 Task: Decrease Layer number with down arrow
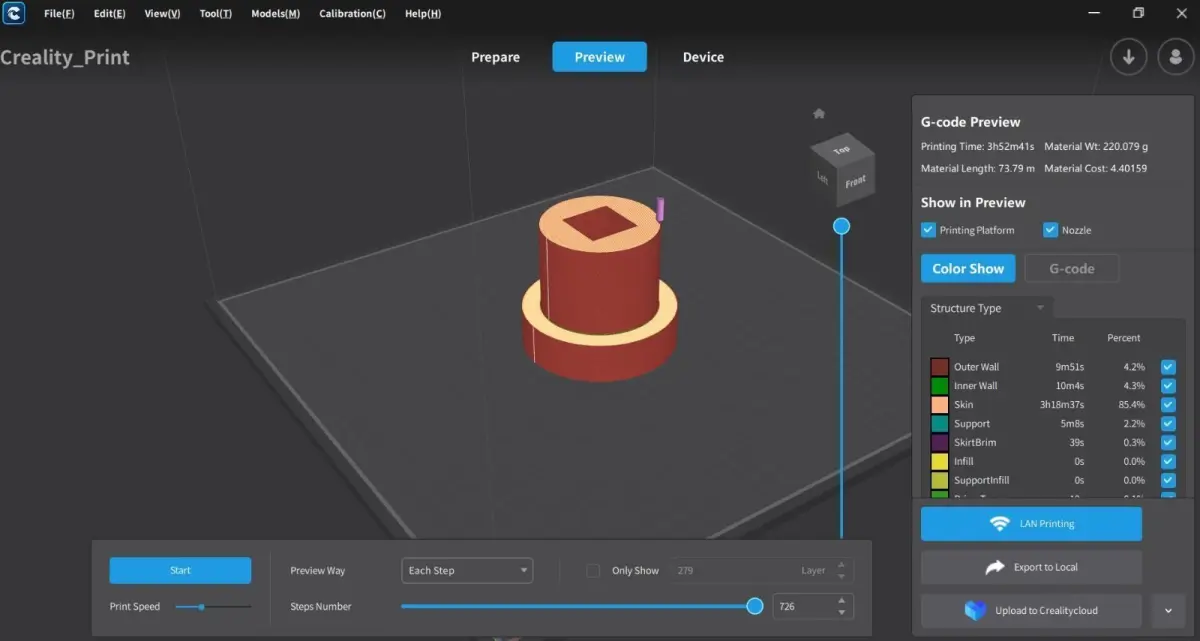(x=842, y=576)
